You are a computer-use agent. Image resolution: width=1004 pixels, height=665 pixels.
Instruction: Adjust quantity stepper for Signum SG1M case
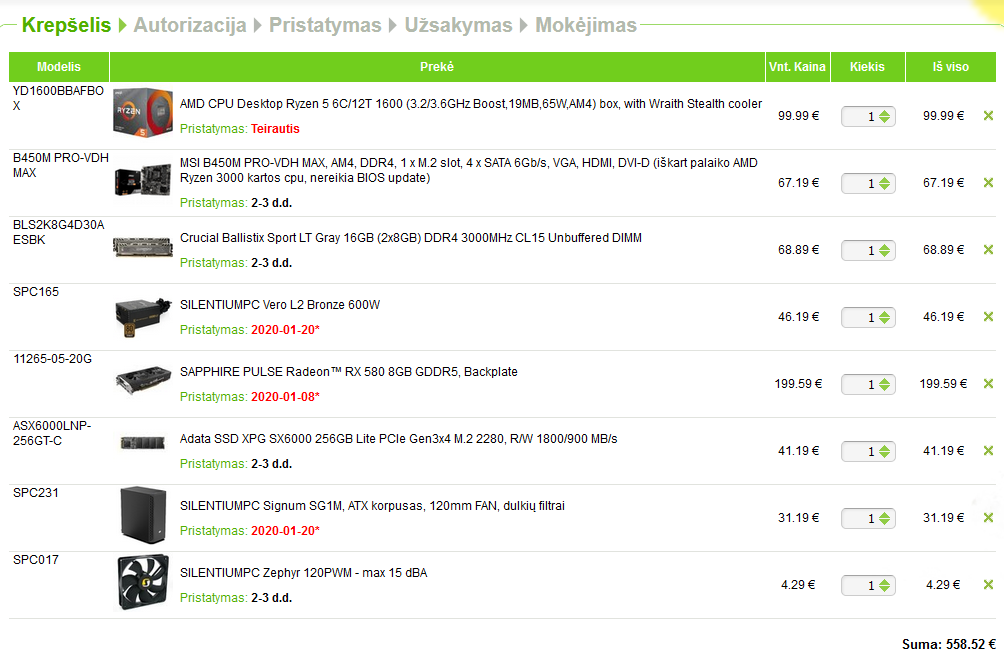884,518
